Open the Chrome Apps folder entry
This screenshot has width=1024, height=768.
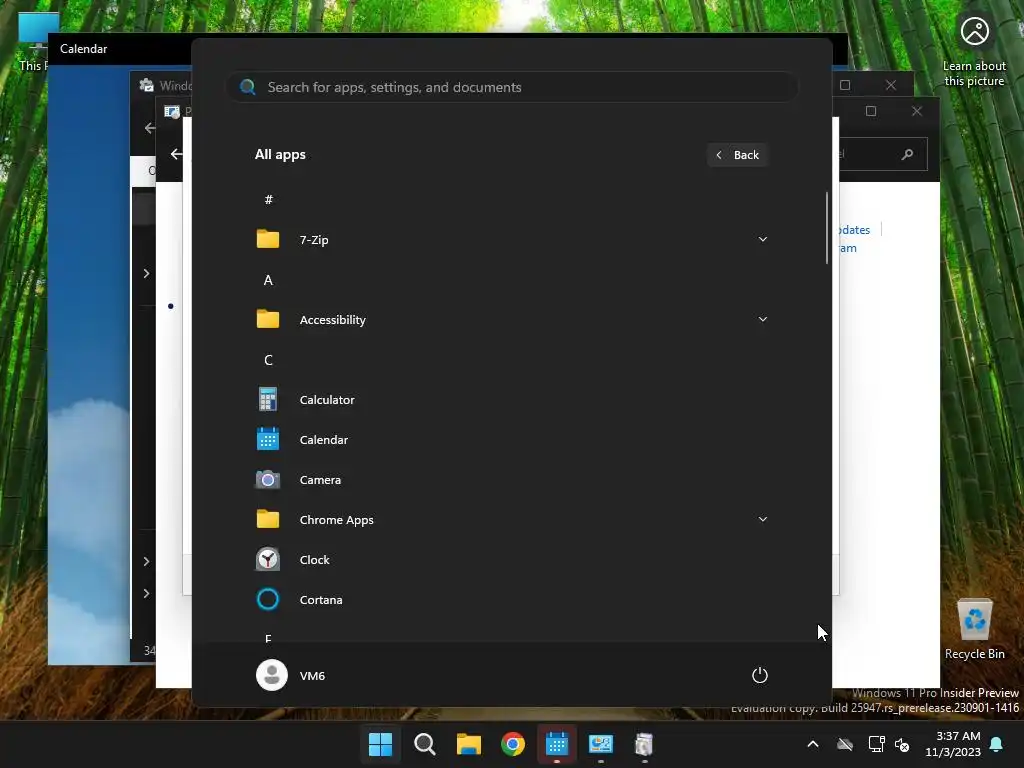coord(511,520)
